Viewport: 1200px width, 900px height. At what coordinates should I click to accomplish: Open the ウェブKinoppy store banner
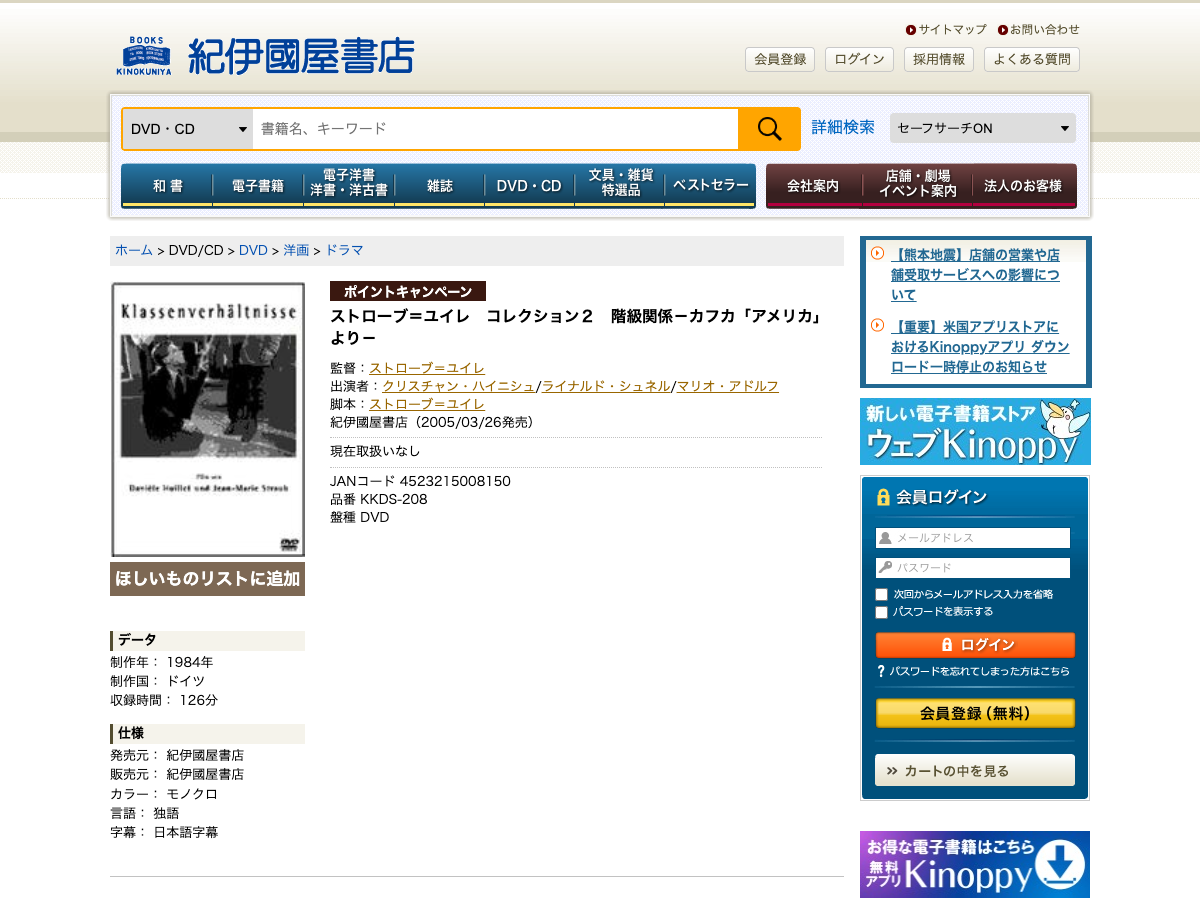[x=975, y=432]
